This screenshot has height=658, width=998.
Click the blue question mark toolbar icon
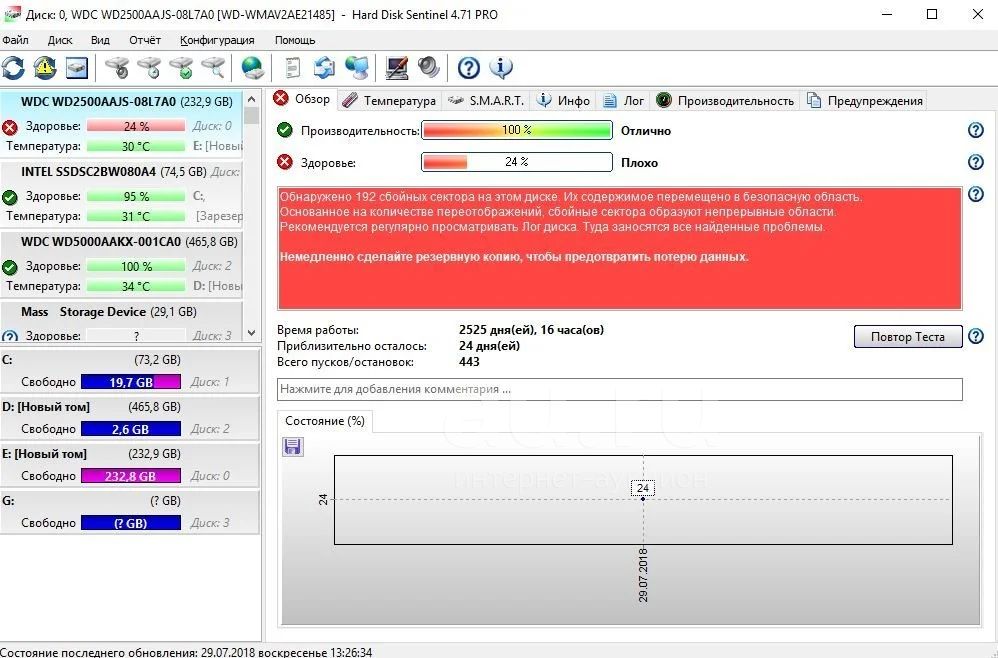point(468,67)
